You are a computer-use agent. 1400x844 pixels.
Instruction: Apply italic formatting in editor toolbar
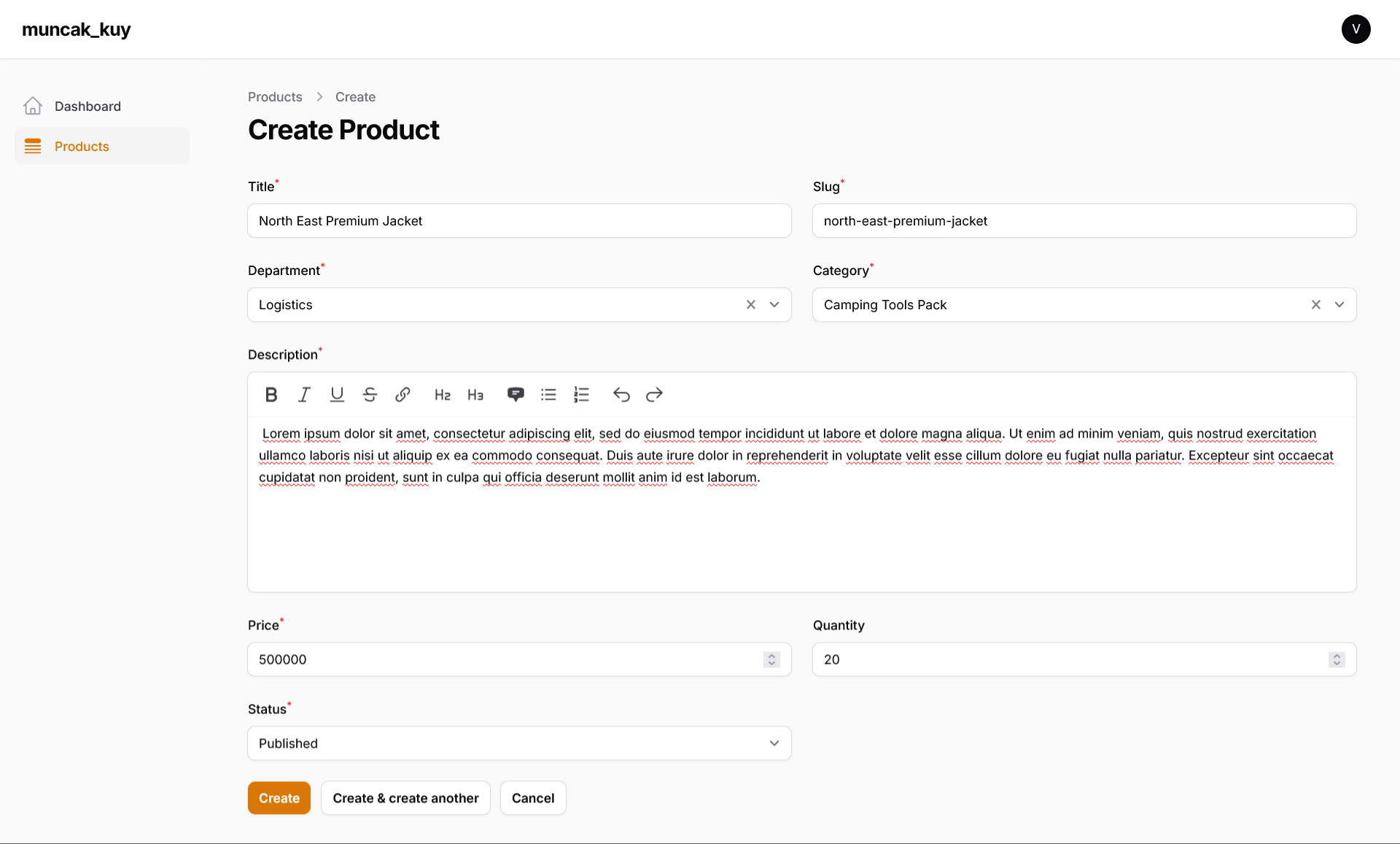(304, 395)
